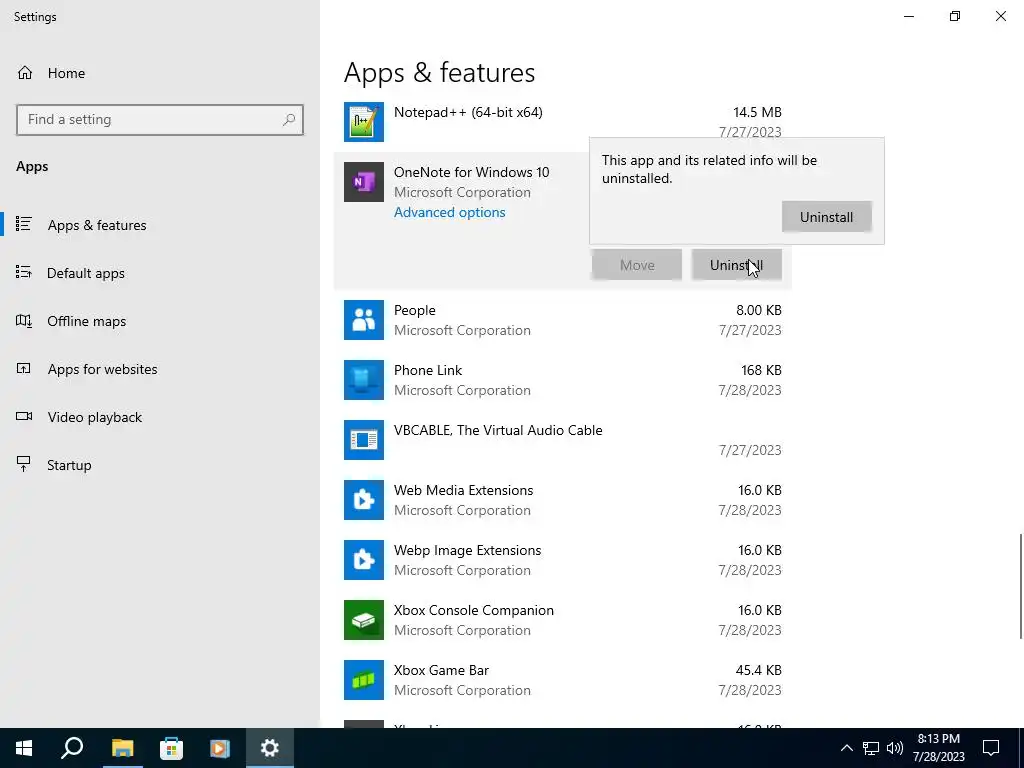1024x768 pixels.
Task: Click the Xbox Console Companion icon
Action: click(x=364, y=620)
